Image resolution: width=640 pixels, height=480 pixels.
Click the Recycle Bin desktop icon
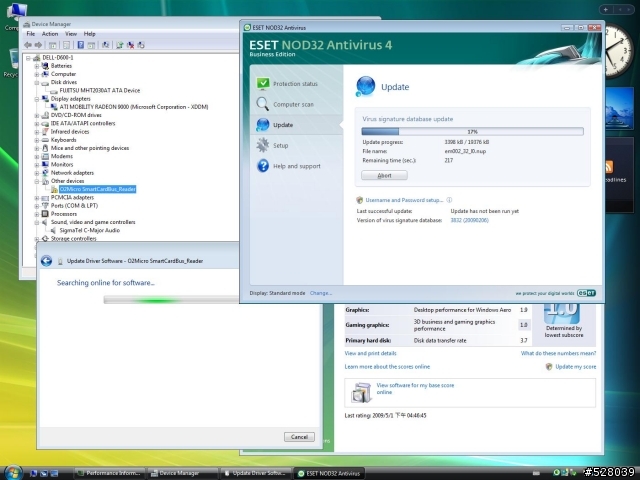[x=12, y=62]
